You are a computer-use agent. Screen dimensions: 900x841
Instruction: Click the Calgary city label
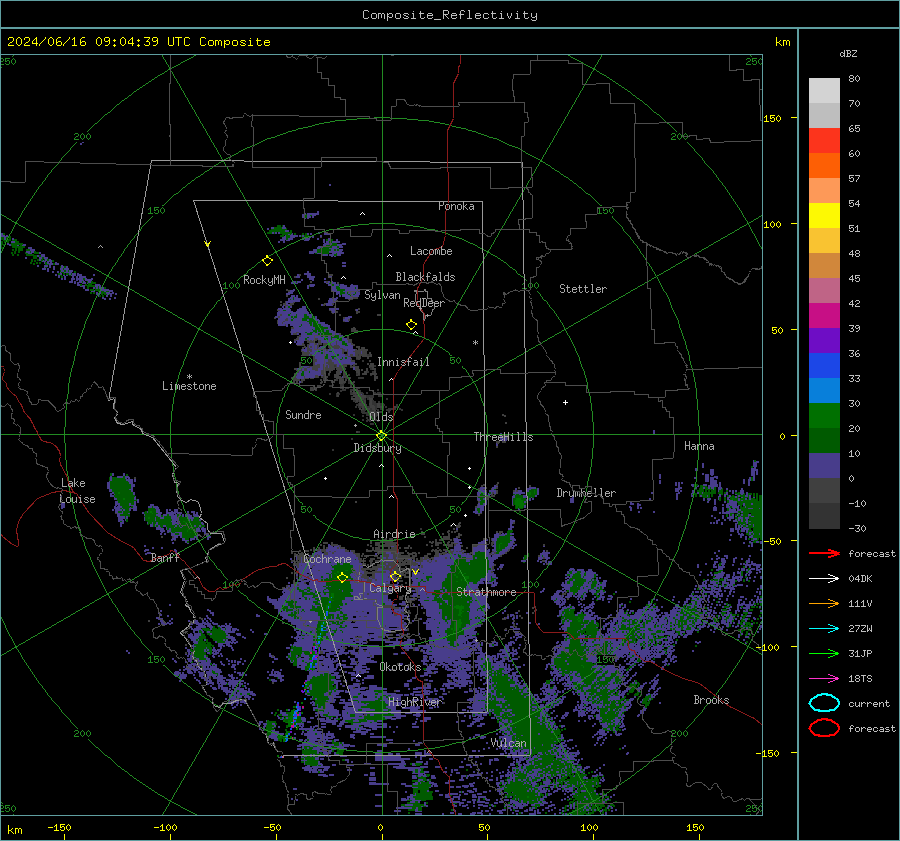point(390,588)
